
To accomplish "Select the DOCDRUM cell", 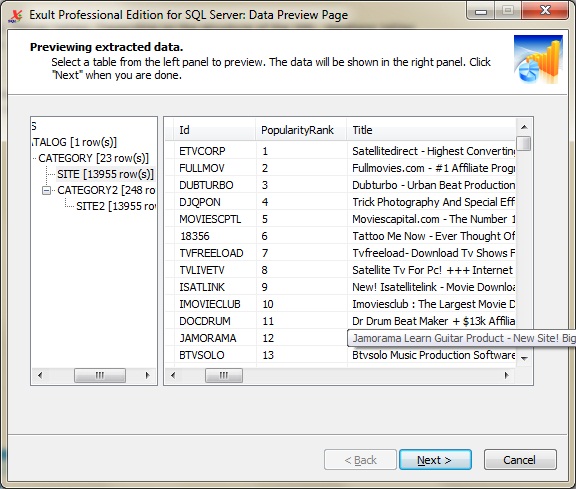I will (x=215, y=321).
